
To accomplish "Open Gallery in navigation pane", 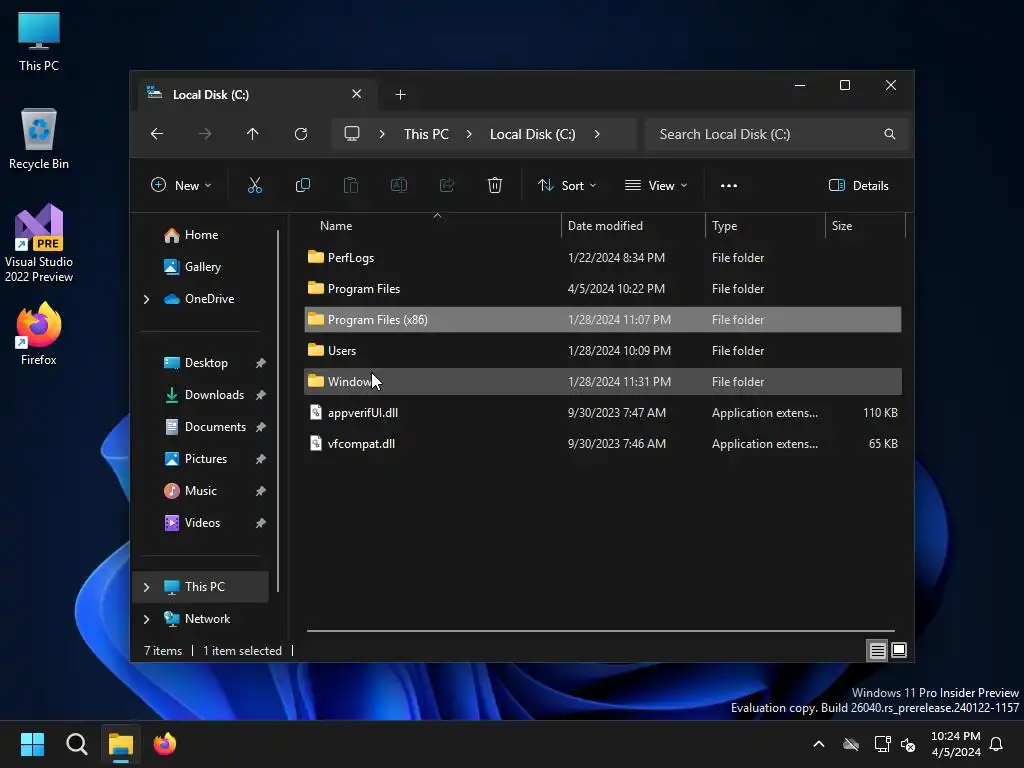I will click(x=202, y=267).
